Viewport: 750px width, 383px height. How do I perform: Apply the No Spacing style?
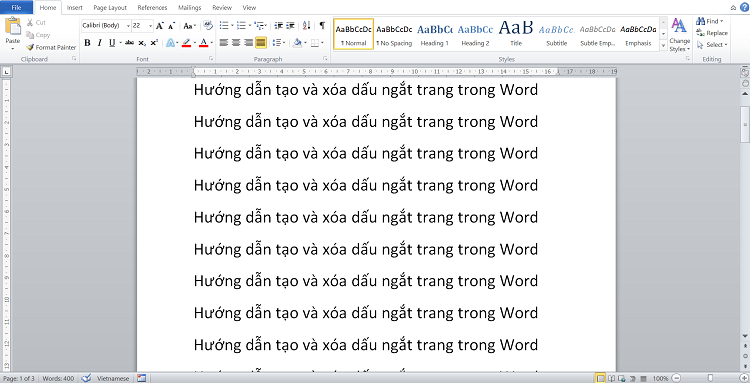394,34
